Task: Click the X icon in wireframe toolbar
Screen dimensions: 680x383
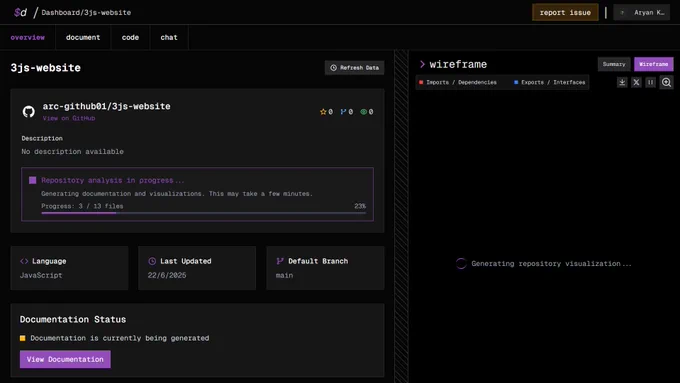Action: click(636, 82)
